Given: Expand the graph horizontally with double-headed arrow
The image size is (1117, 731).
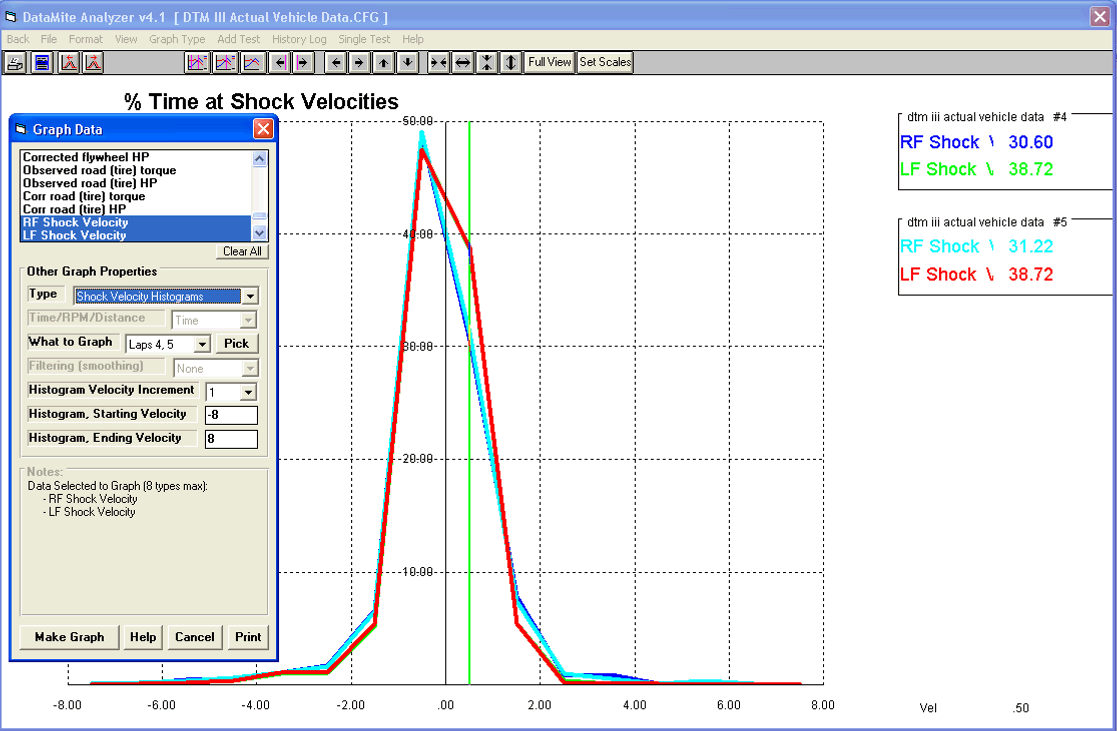Looking at the screenshot, I should pyautogui.click(x=462, y=63).
